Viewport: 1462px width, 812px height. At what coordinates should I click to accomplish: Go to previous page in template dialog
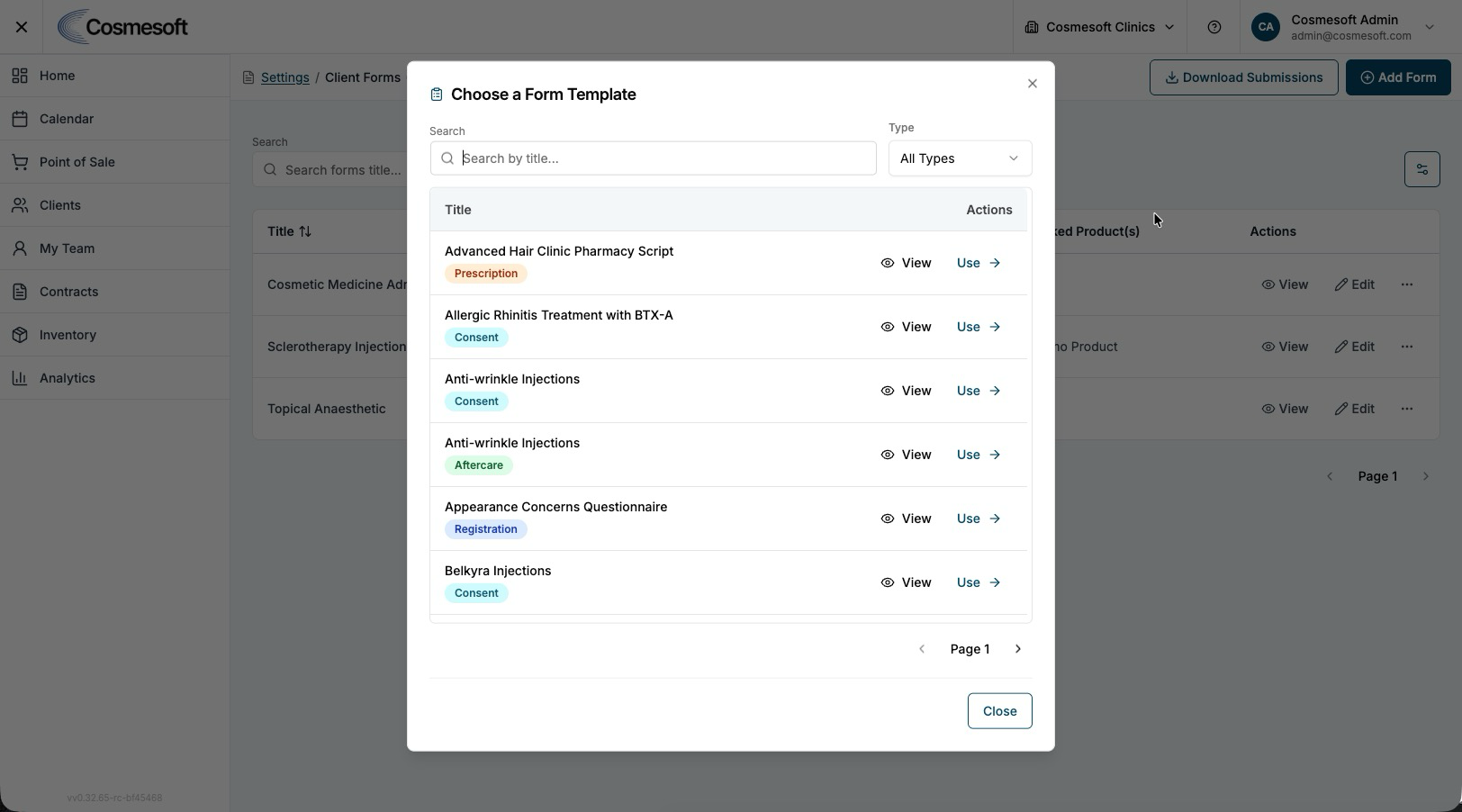922,649
